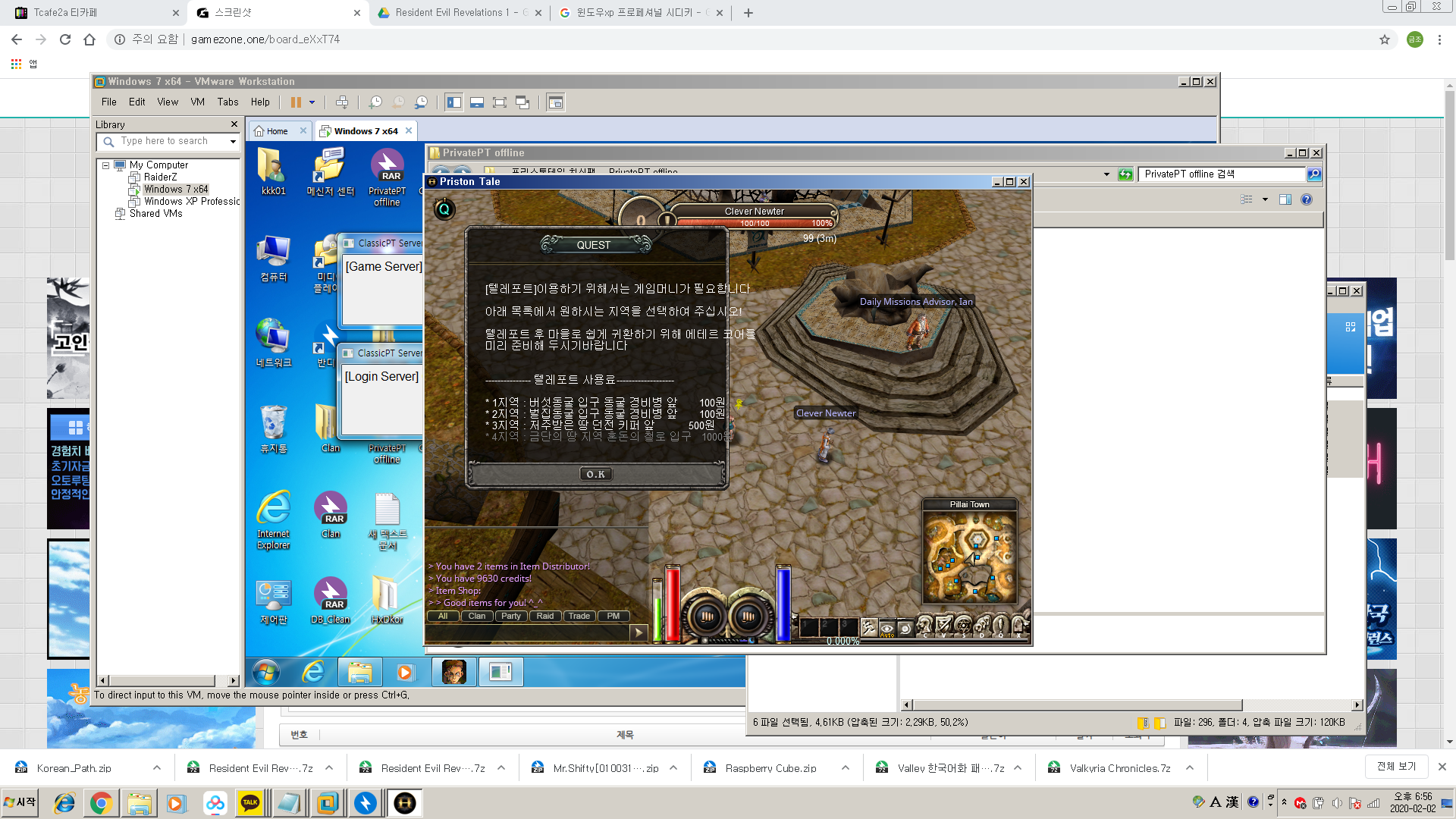Open the PrivatePT offline RAR icon
This screenshot has height=819, width=1456.
pos(387,177)
